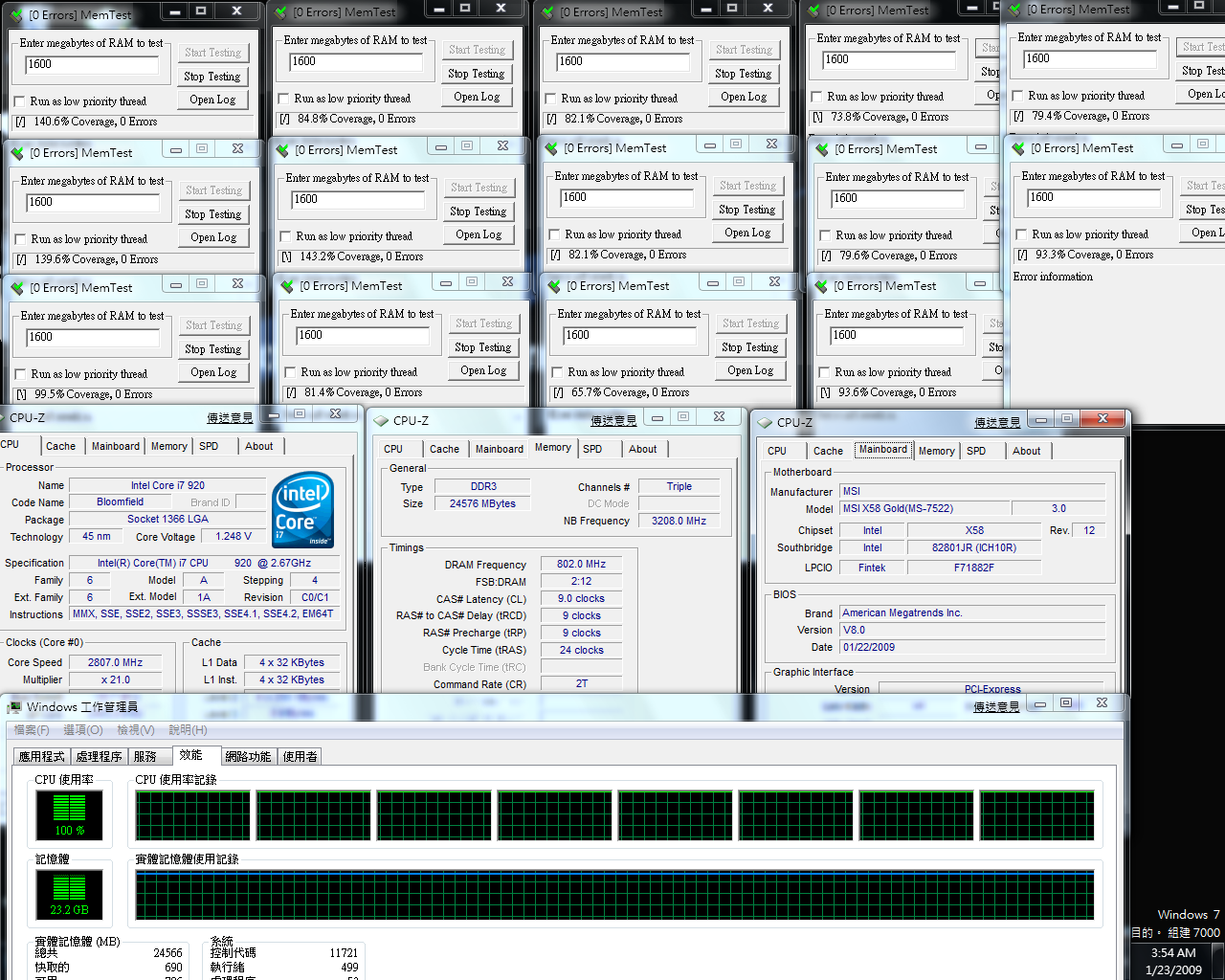The height and width of the screenshot is (980, 1225).
Task: Open Log in the 84.8% coverage MemTest window
Action: [477, 97]
